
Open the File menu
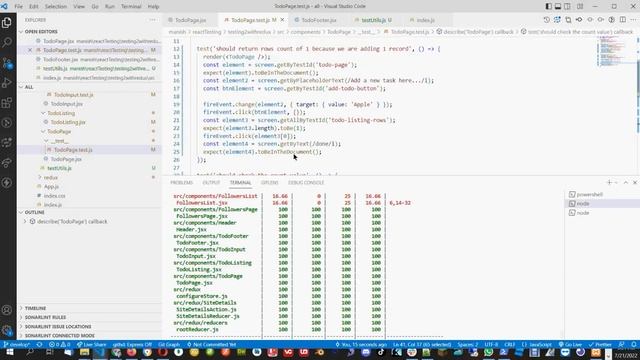tap(18, 7)
